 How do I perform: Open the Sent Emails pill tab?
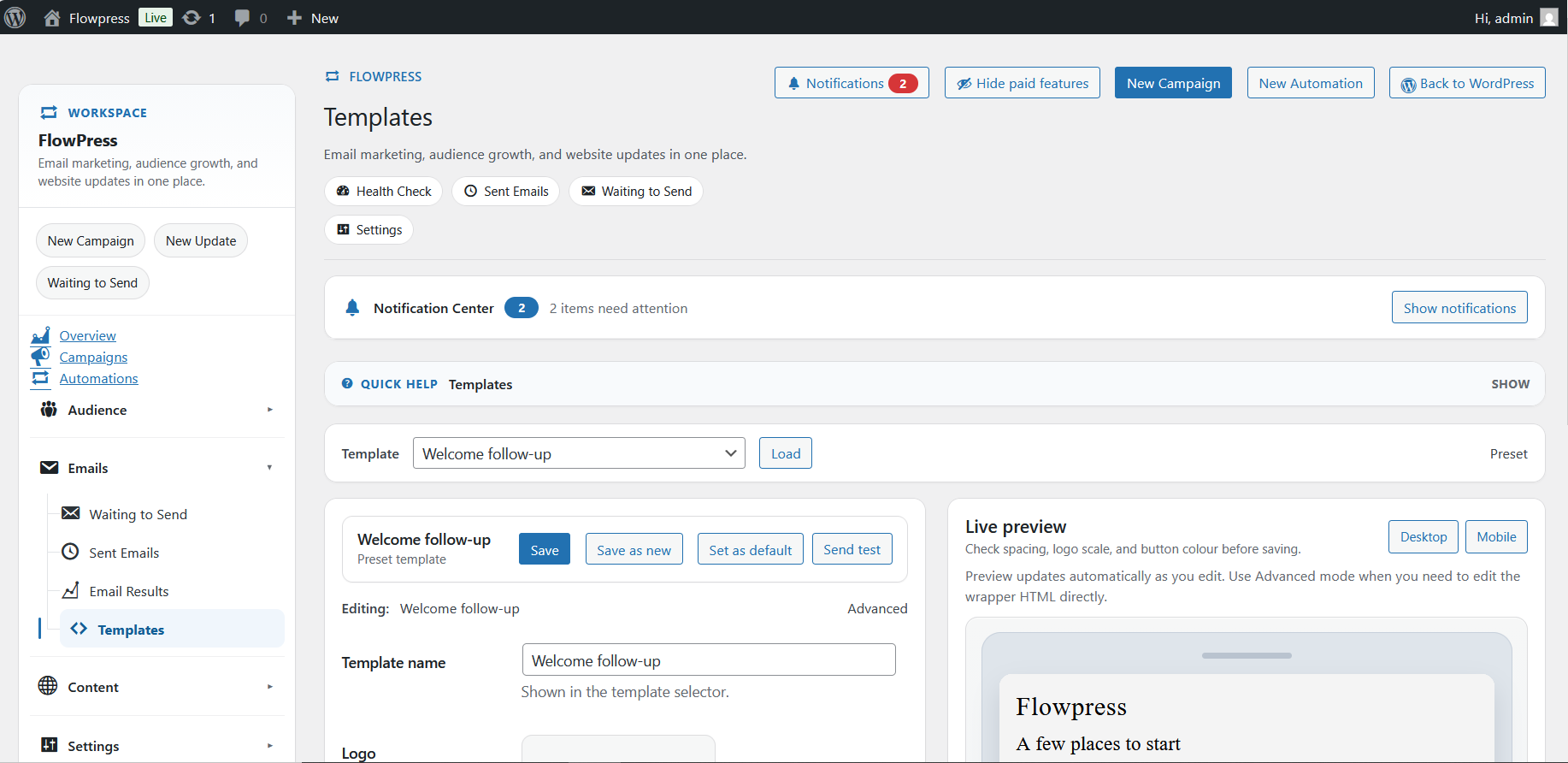(505, 191)
